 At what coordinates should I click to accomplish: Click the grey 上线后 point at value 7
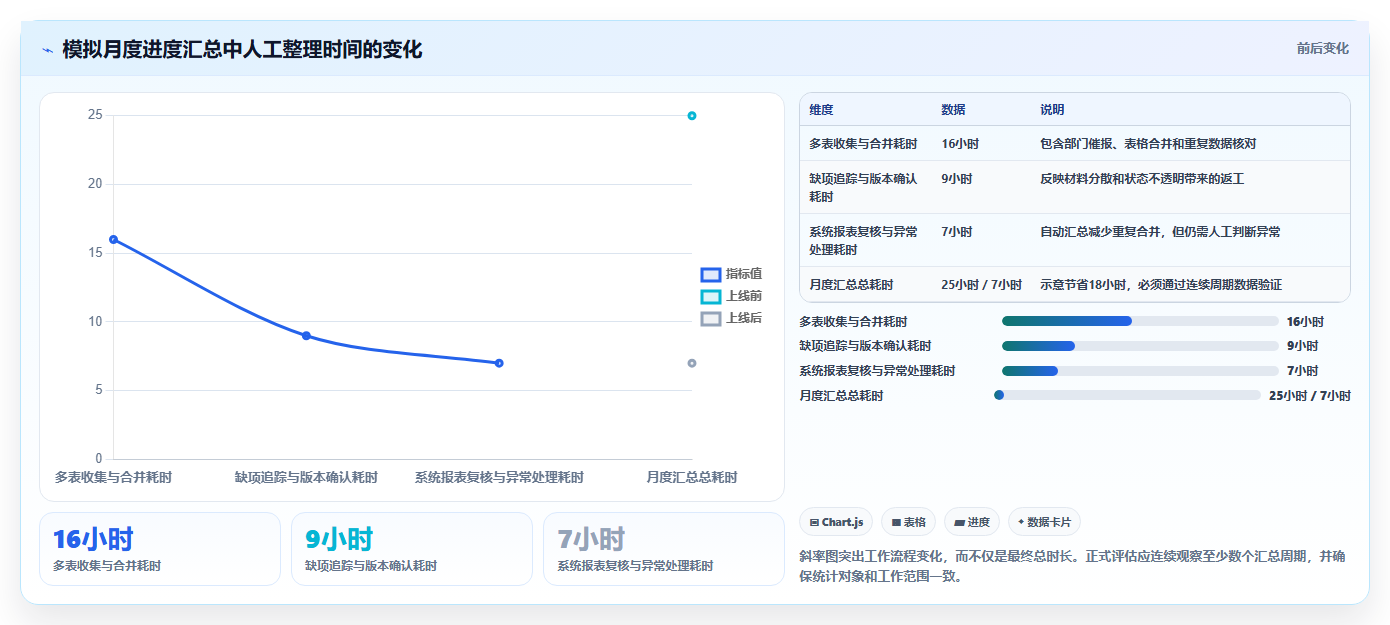click(692, 363)
